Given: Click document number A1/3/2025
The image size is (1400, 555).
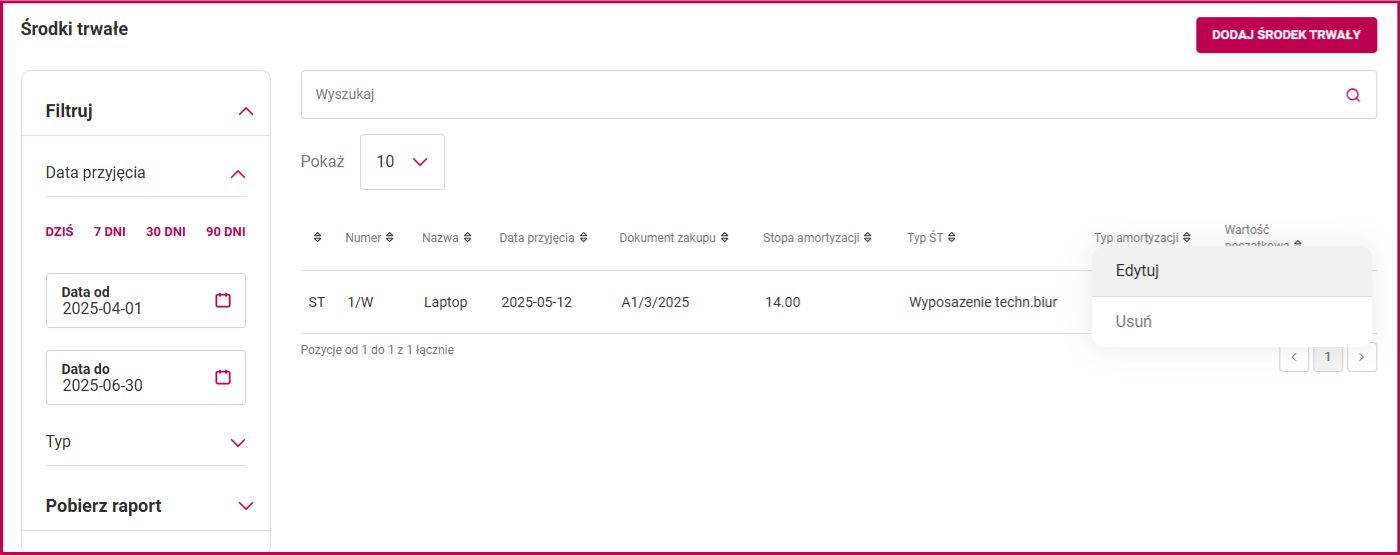Looking at the screenshot, I should (x=655, y=302).
